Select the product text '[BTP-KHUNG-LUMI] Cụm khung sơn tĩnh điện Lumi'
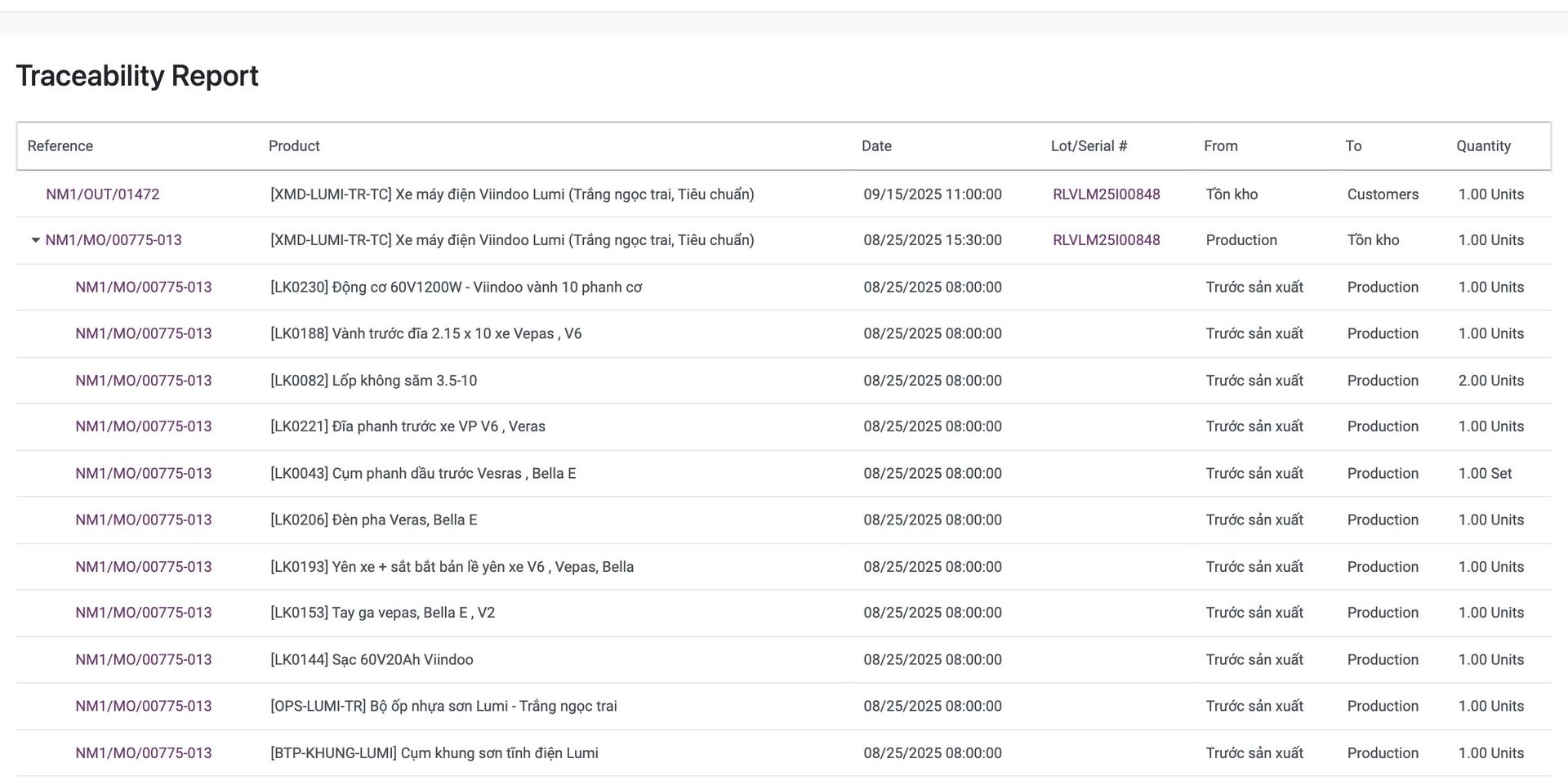1568x781 pixels. pyautogui.click(x=434, y=753)
